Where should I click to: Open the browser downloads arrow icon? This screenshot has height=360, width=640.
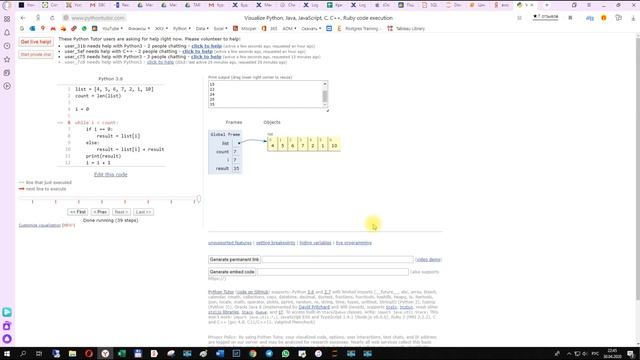pyautogui.click(x=633, y=18)
